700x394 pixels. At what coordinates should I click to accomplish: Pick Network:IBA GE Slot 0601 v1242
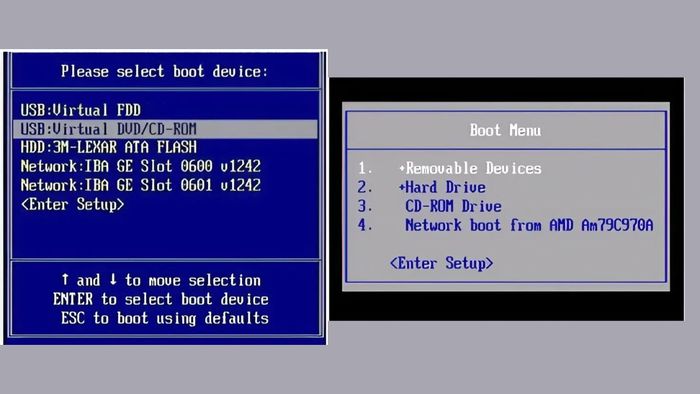pyautogui.click(x=141, y=185)
